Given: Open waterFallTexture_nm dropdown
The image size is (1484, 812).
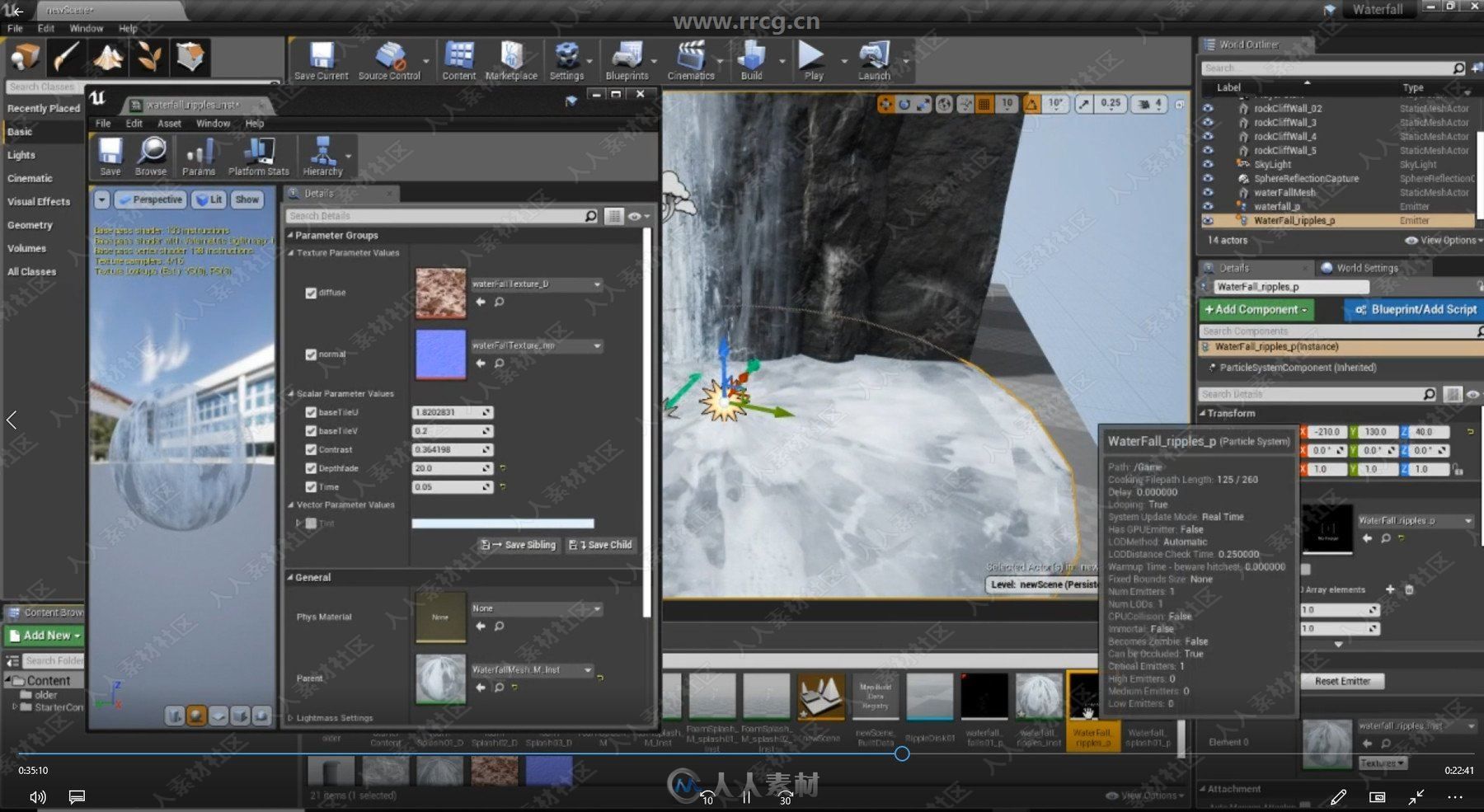Looking at the screenshot, I should click(x=536, y=346).
